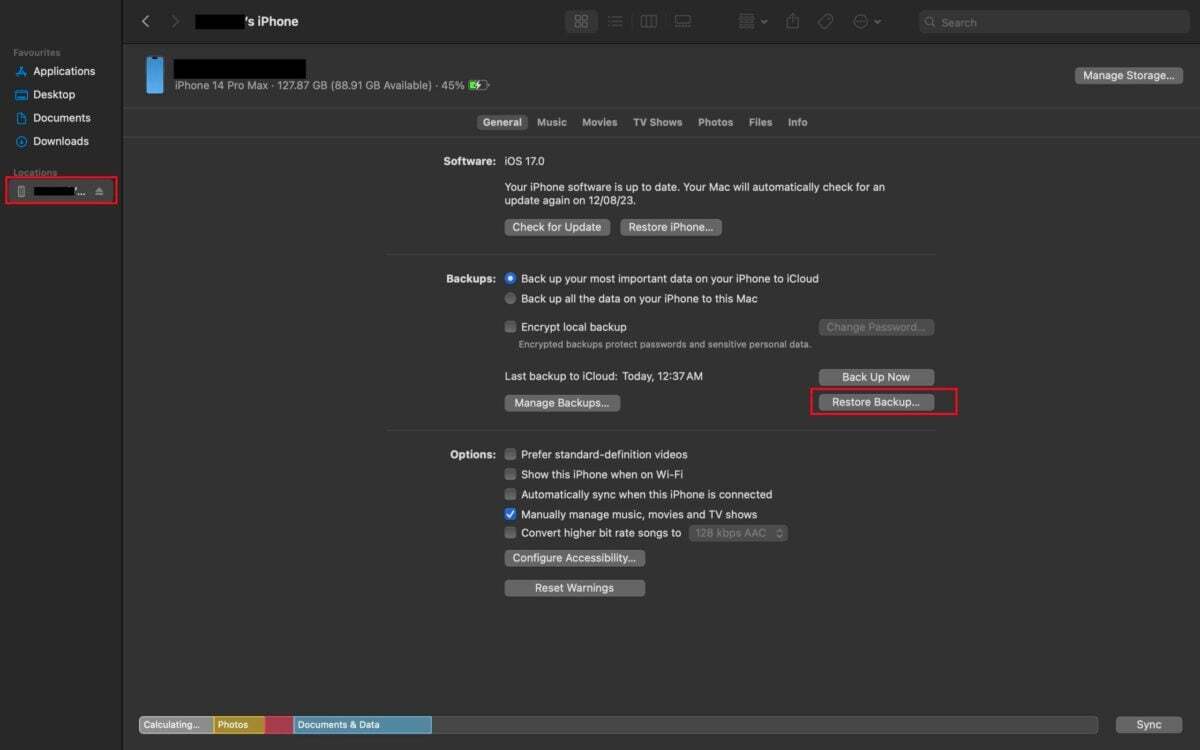1200x750 pixels.
Task: Go forward with the right chevron
Action: tap(176, 21)
